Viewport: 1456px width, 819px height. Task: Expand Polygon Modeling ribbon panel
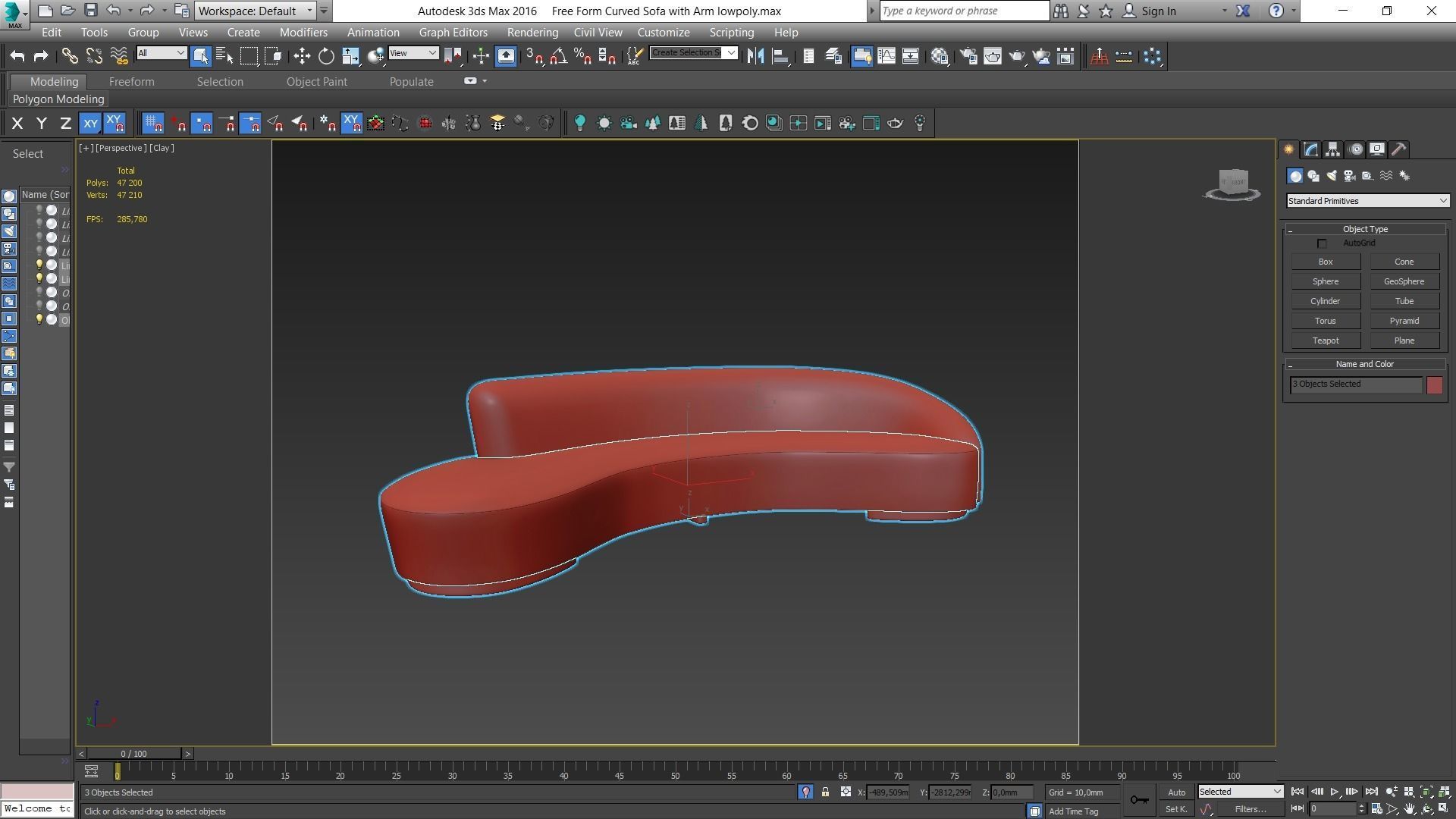[x=58, y=99]
